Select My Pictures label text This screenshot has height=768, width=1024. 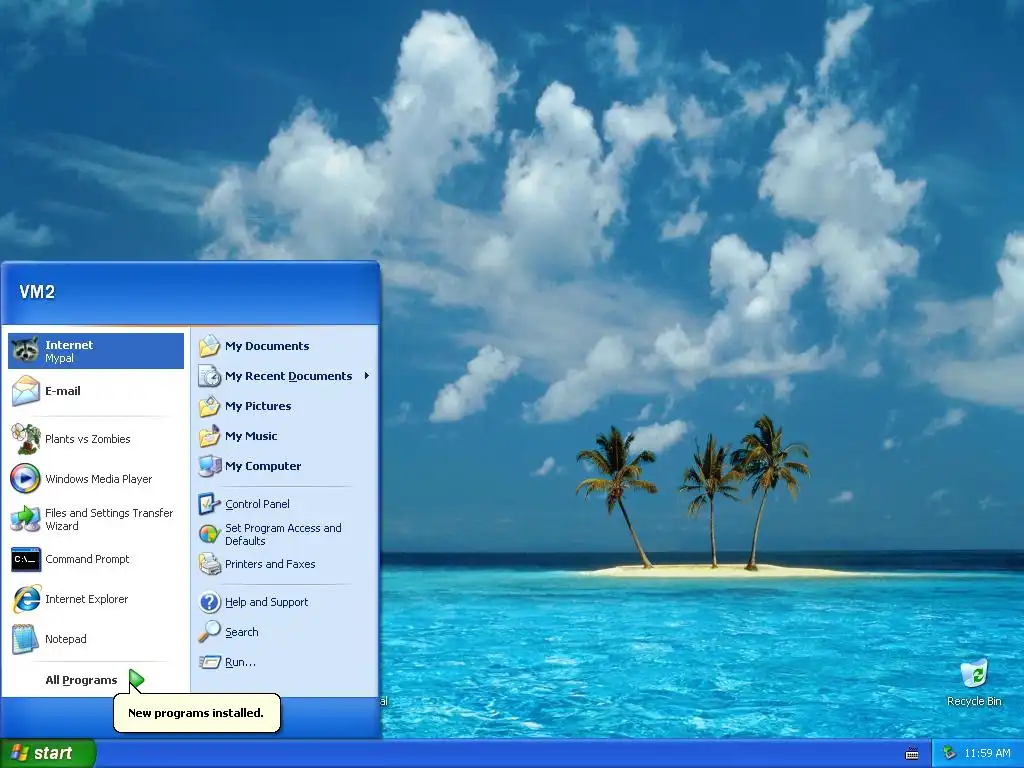pyautogui.click(x=258, y=406)
